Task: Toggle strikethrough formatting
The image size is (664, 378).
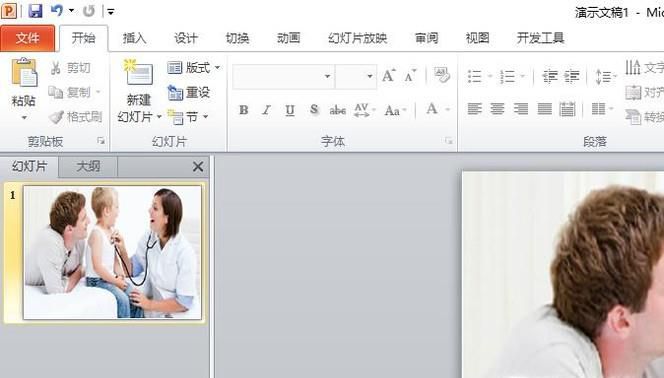Action: [x=338, y=110]
